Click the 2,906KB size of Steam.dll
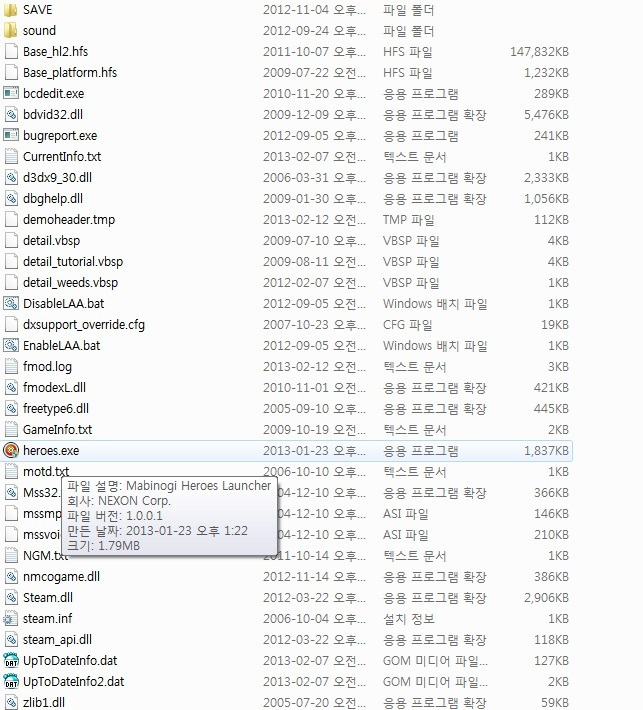This screenshot has height=710, width=643. (546, 598)
